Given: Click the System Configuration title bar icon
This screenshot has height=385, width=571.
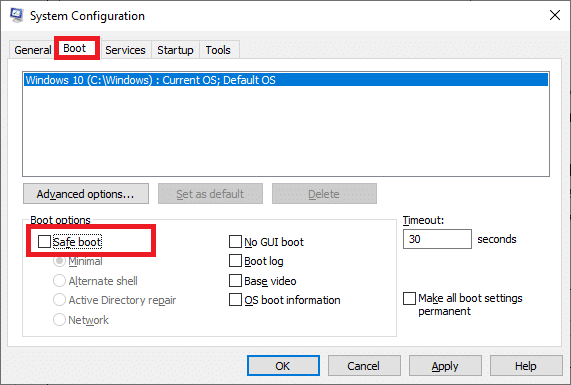Looking at the screenshot, I should pyautogui.click(x=16, y=15).
